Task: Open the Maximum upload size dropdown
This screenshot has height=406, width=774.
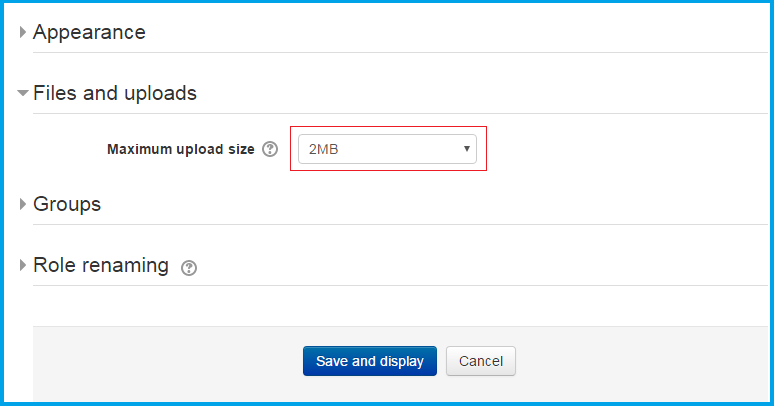Action: click(x=387, y=150)
